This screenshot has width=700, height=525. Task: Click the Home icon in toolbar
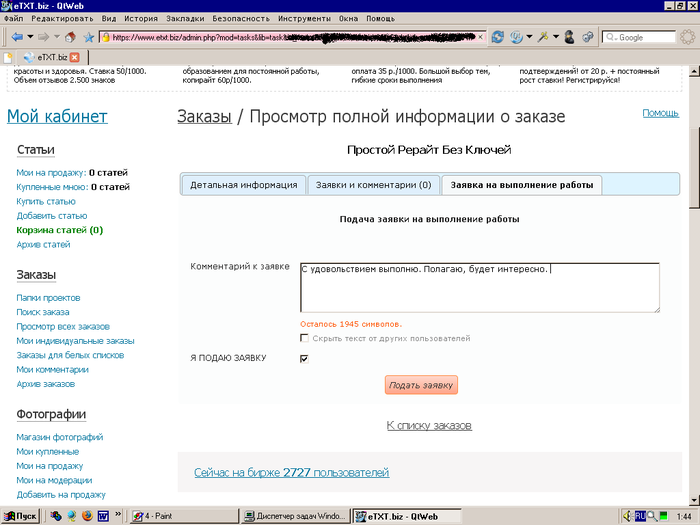68,37
